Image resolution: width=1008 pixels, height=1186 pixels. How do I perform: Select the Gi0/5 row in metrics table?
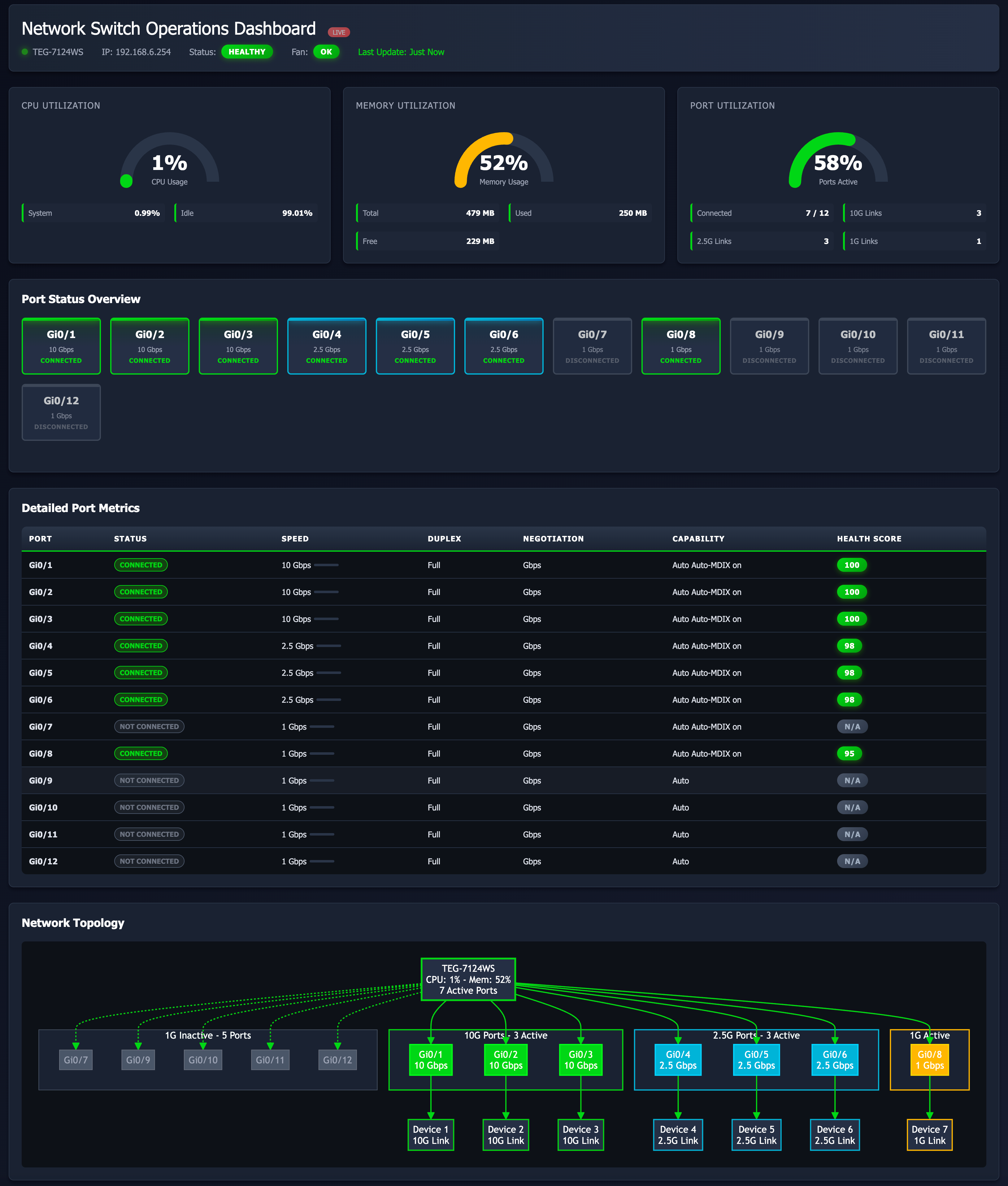(x=503, y=673)
